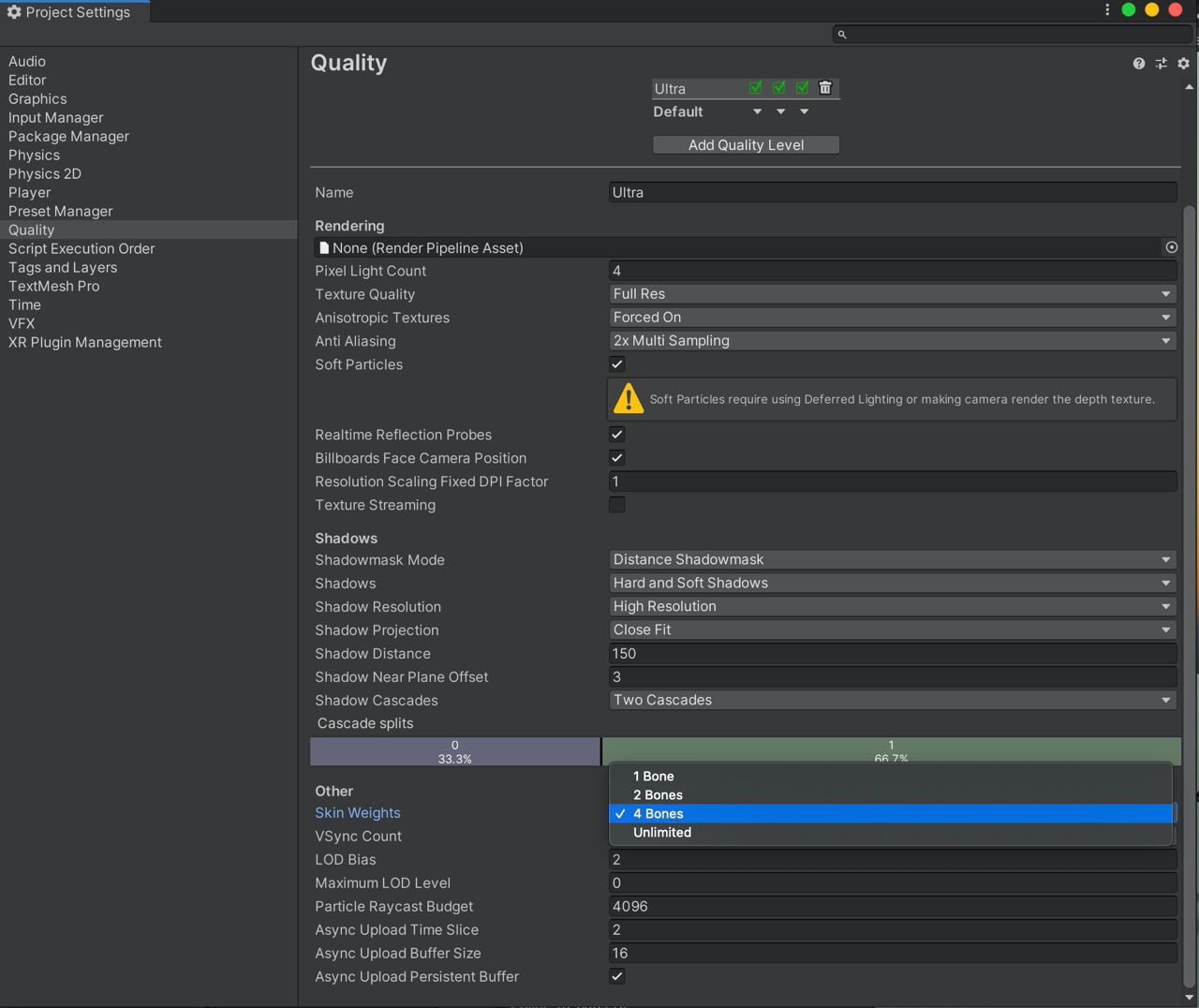The width and height of the screenshot is (1199, 1008).
Task: Choose Unlimited skin weights option
Action: pos(891,832)
